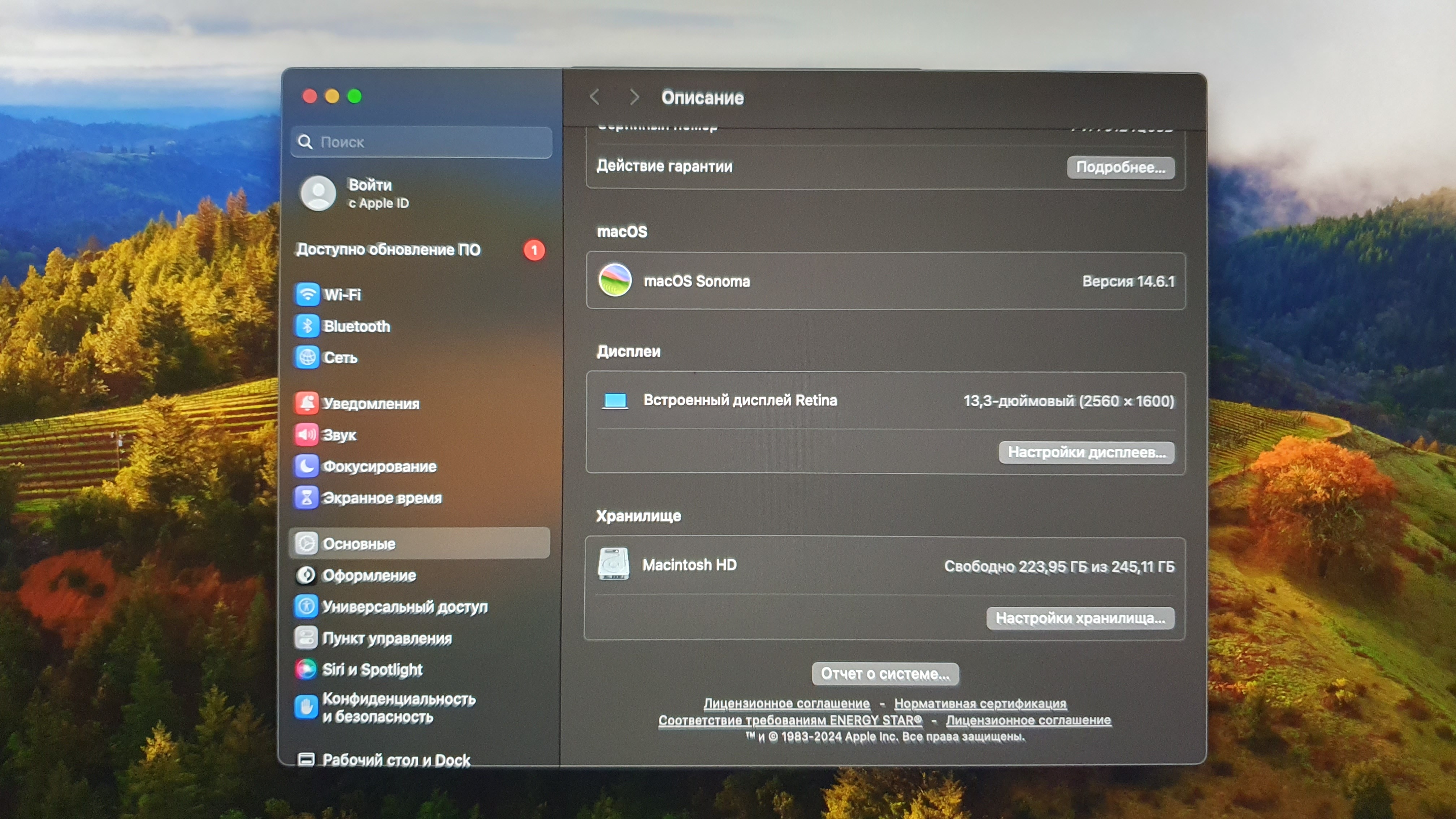Open Wi-Fi settings icon in sidebar
Screen dimensions: 1456x819
click(307, 294)
